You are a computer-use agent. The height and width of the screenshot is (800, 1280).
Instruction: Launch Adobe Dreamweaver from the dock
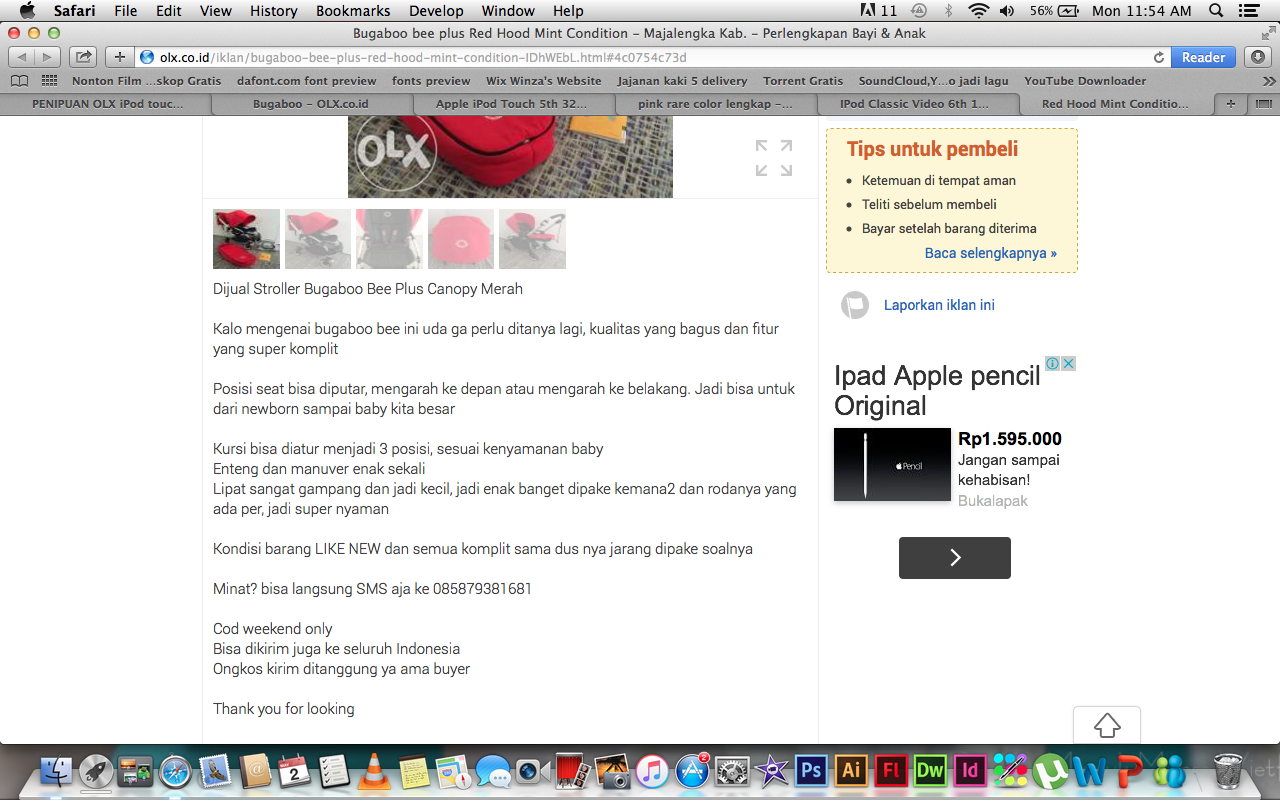(x=930, y=771)
